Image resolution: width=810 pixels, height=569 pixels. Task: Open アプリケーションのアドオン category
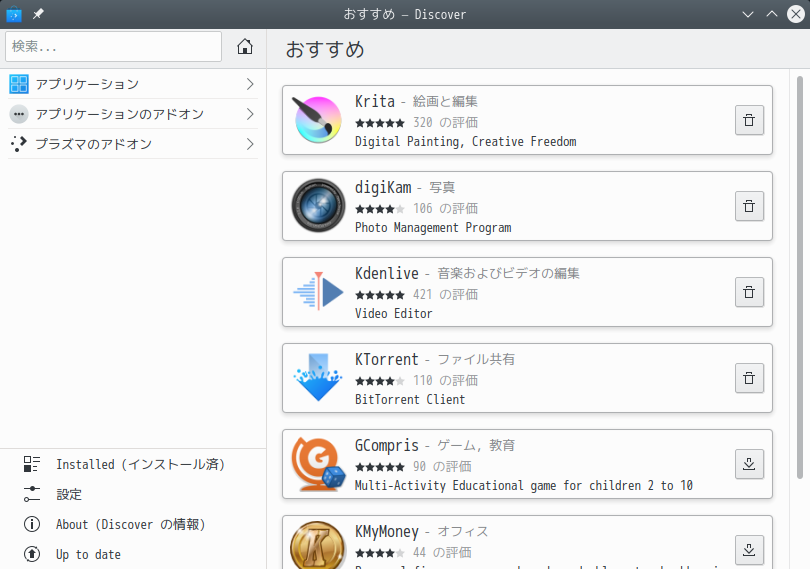click(133, 114)
